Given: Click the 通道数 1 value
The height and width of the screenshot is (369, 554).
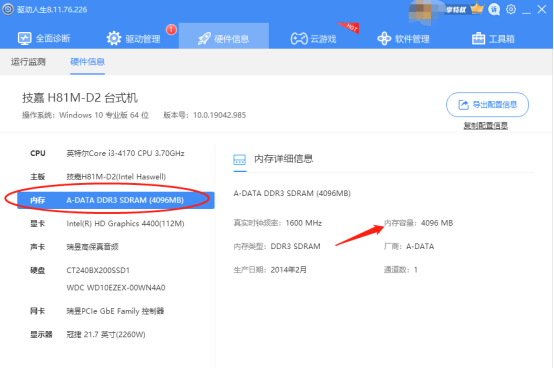Looking at the screenshot, I should pyautogui.click(x=416, y=270).
